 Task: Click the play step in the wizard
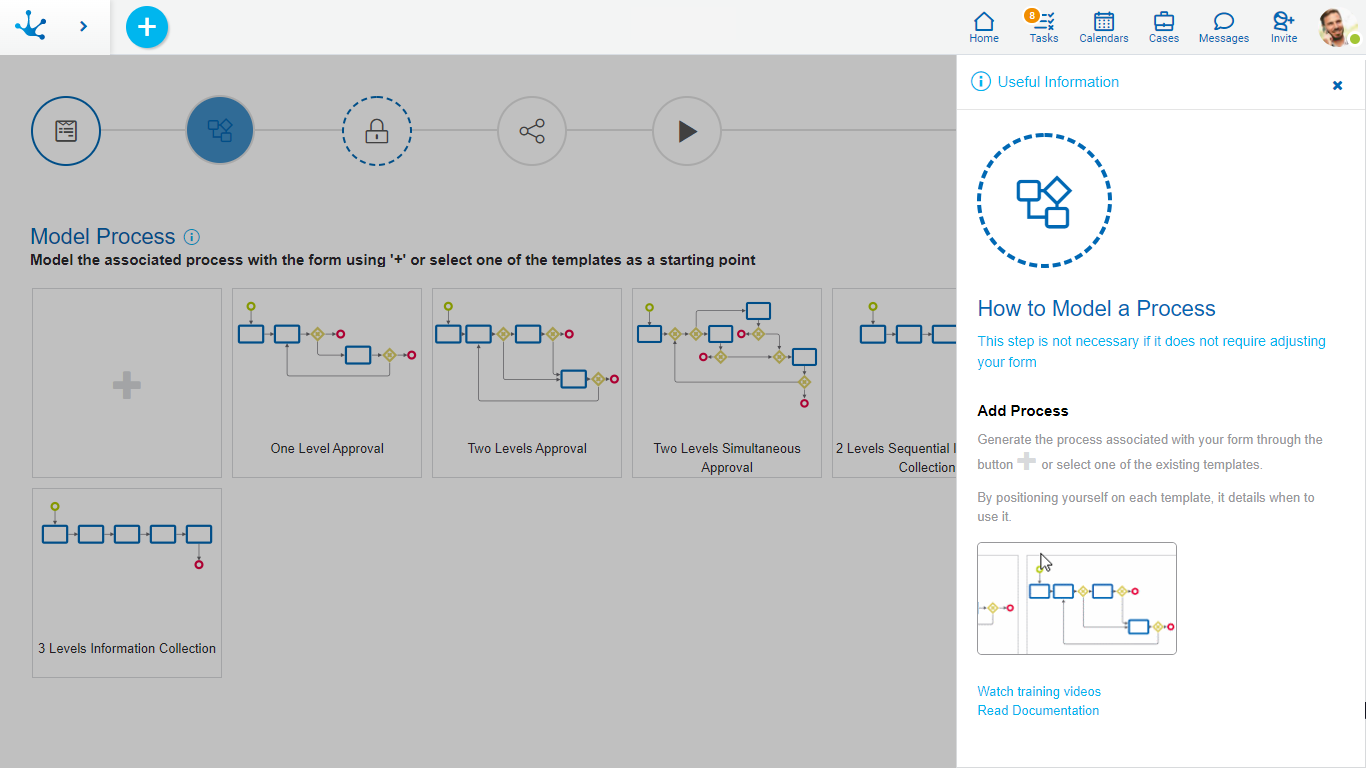(687, 131)
